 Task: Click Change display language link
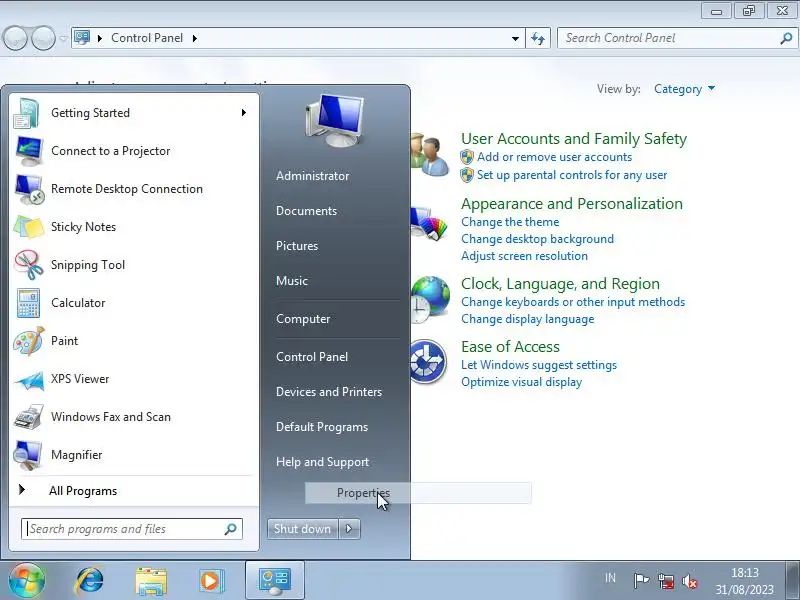click(528, 319)
